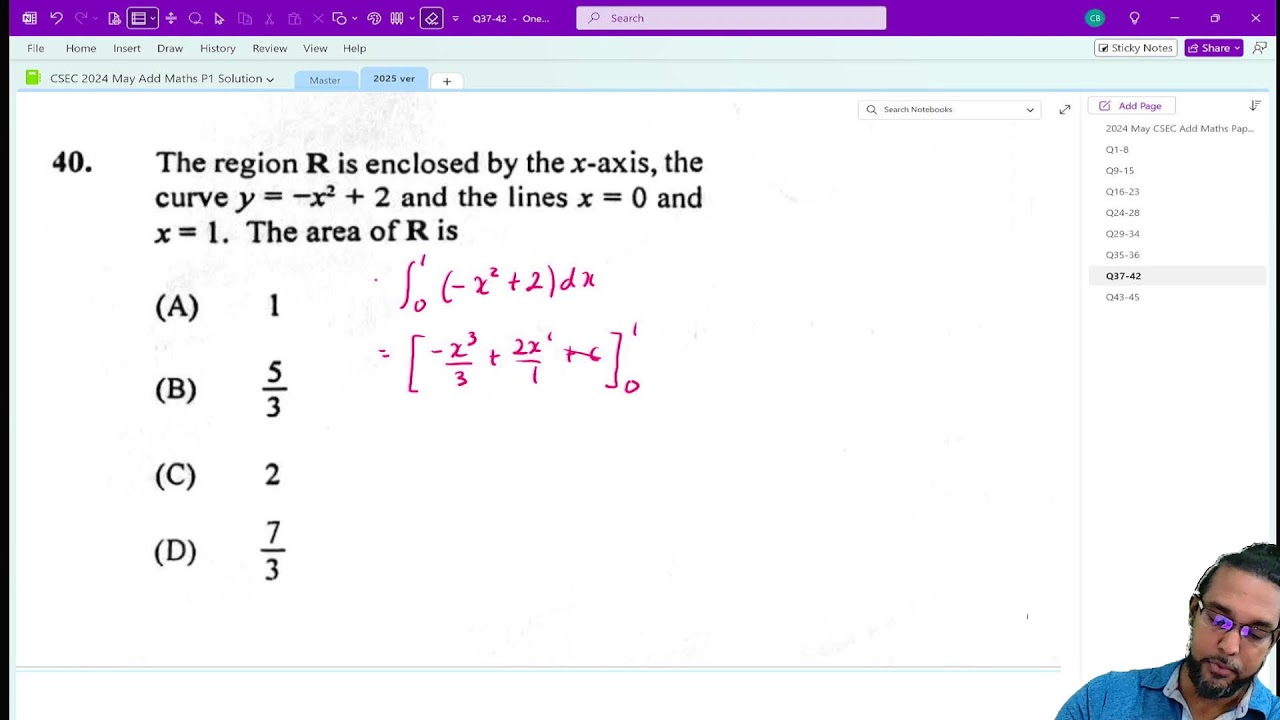Open Customize Quick Access Toolbar dropdown
This screenshot has height=720, width=1280.
(x=456, y=18)
